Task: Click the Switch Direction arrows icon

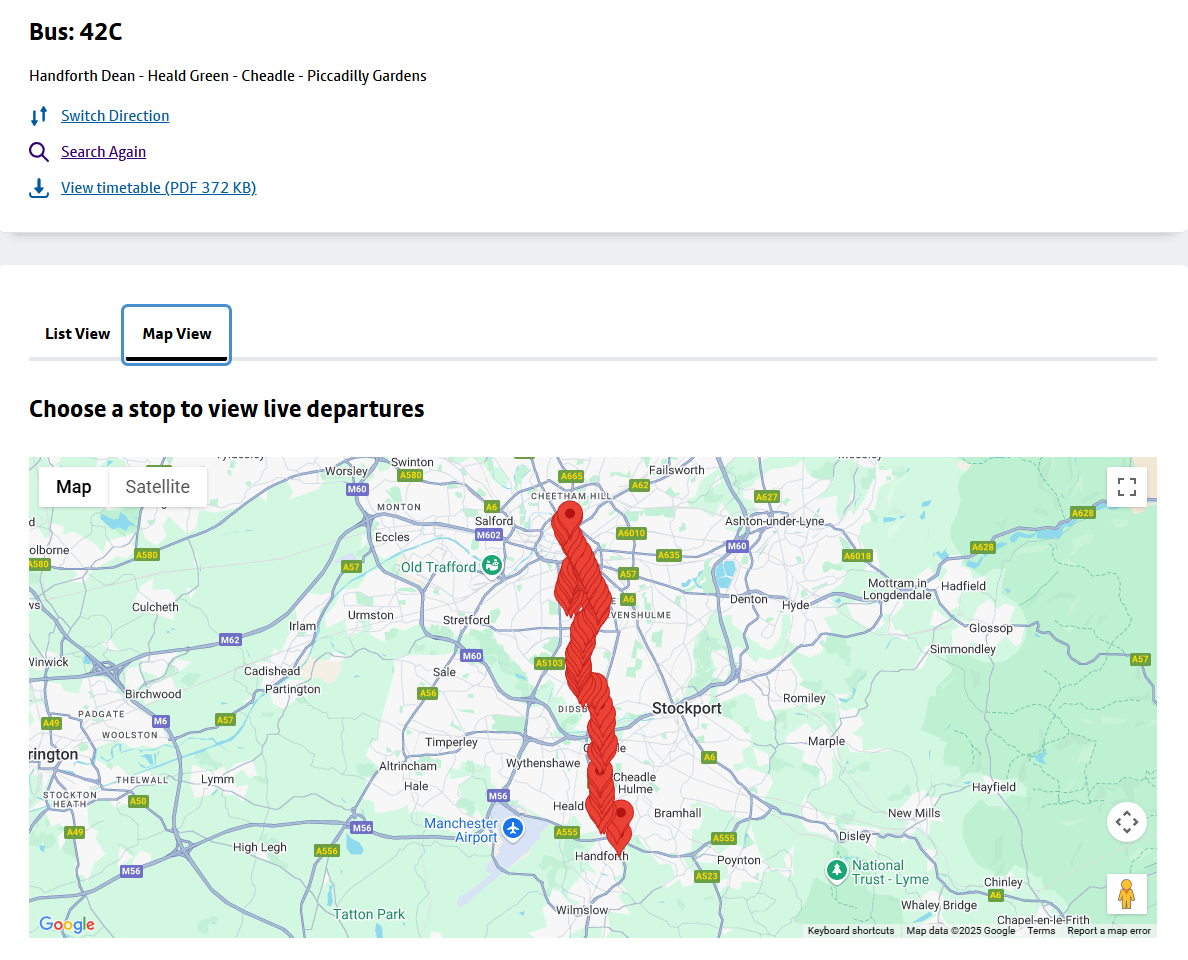Action: click(x=39, y=116)
